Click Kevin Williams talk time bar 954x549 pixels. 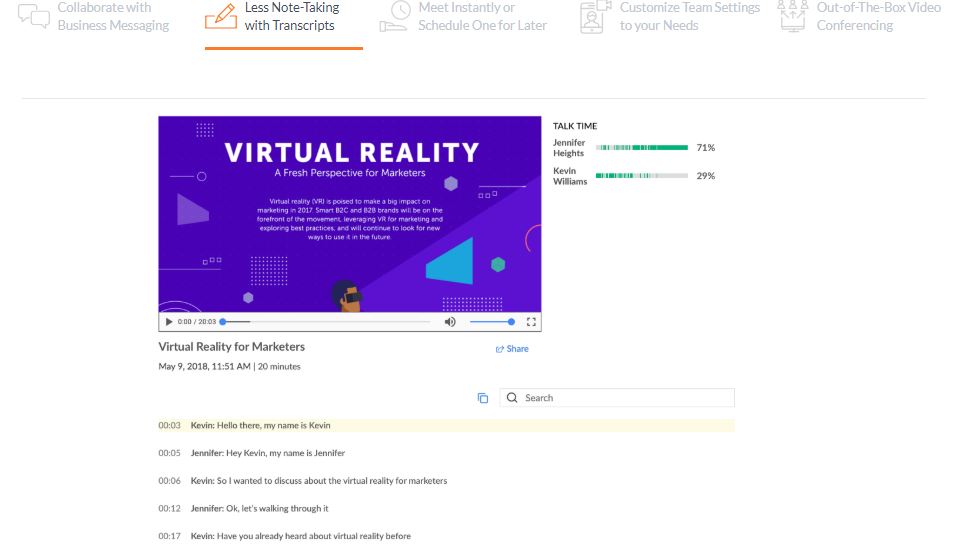pyautogui.click(x=641, y=175)
